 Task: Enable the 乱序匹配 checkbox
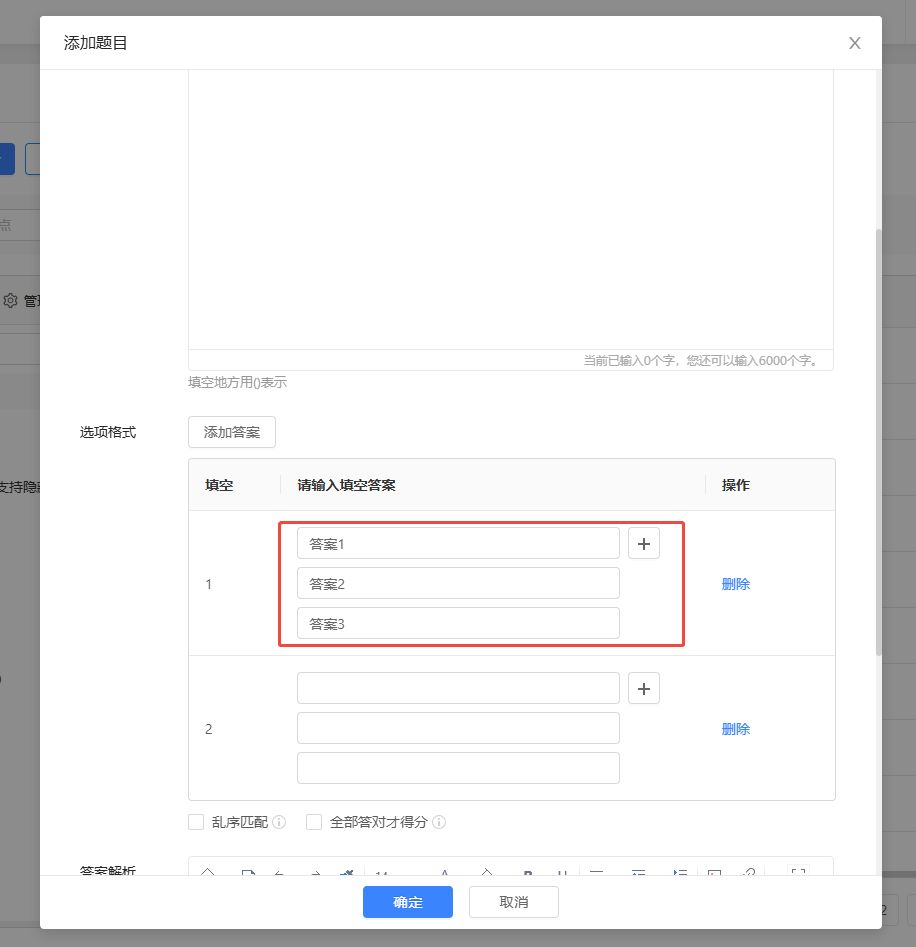tap(196, 822)
